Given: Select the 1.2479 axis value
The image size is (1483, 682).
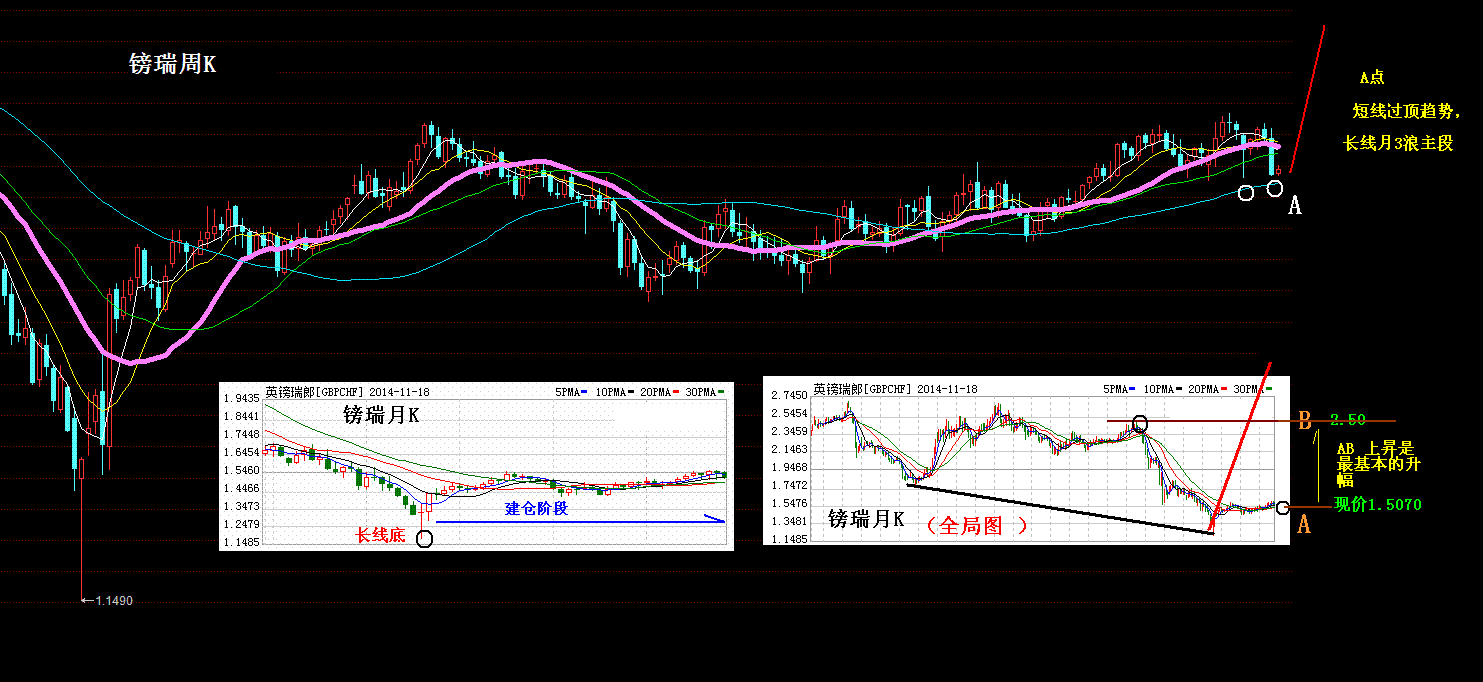Looking at the screenshot, I should pos(242,524).
